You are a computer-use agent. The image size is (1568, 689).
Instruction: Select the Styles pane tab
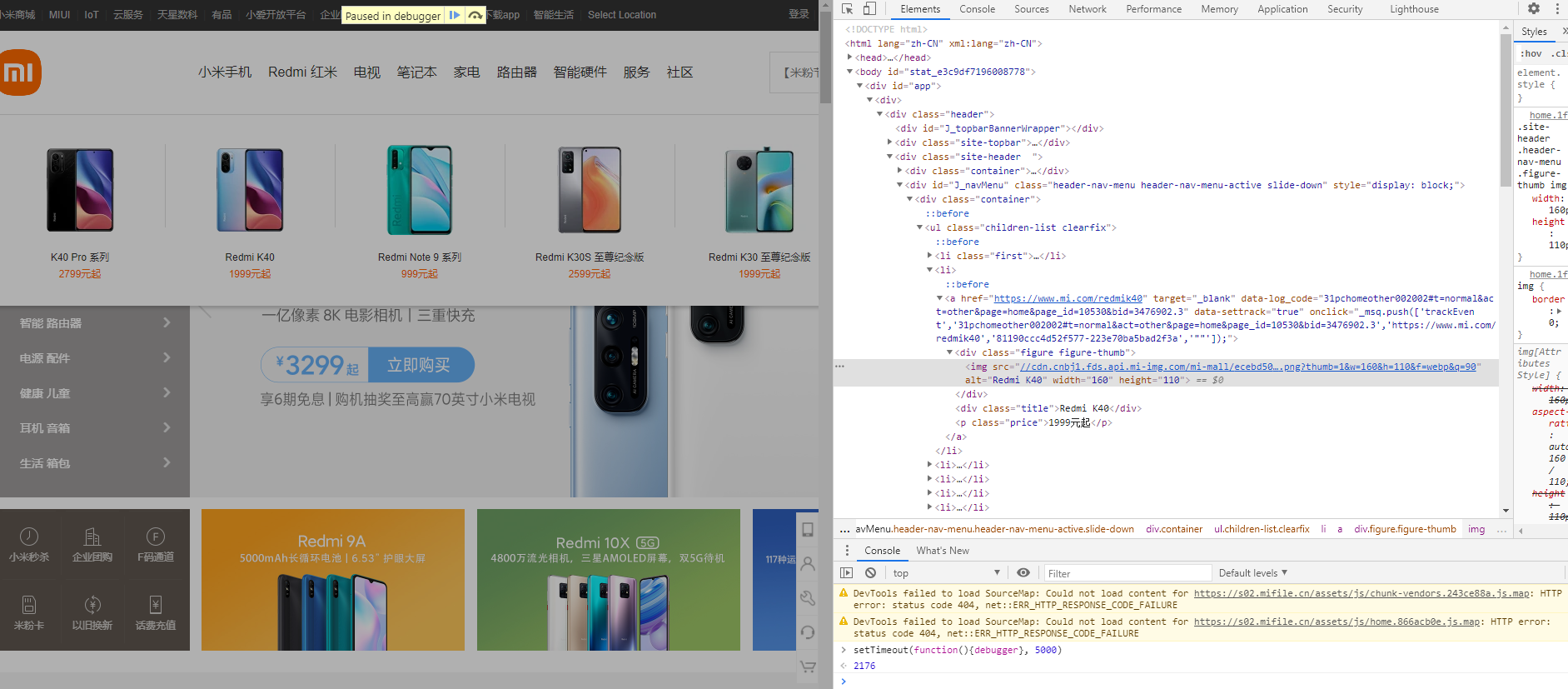1534,32
